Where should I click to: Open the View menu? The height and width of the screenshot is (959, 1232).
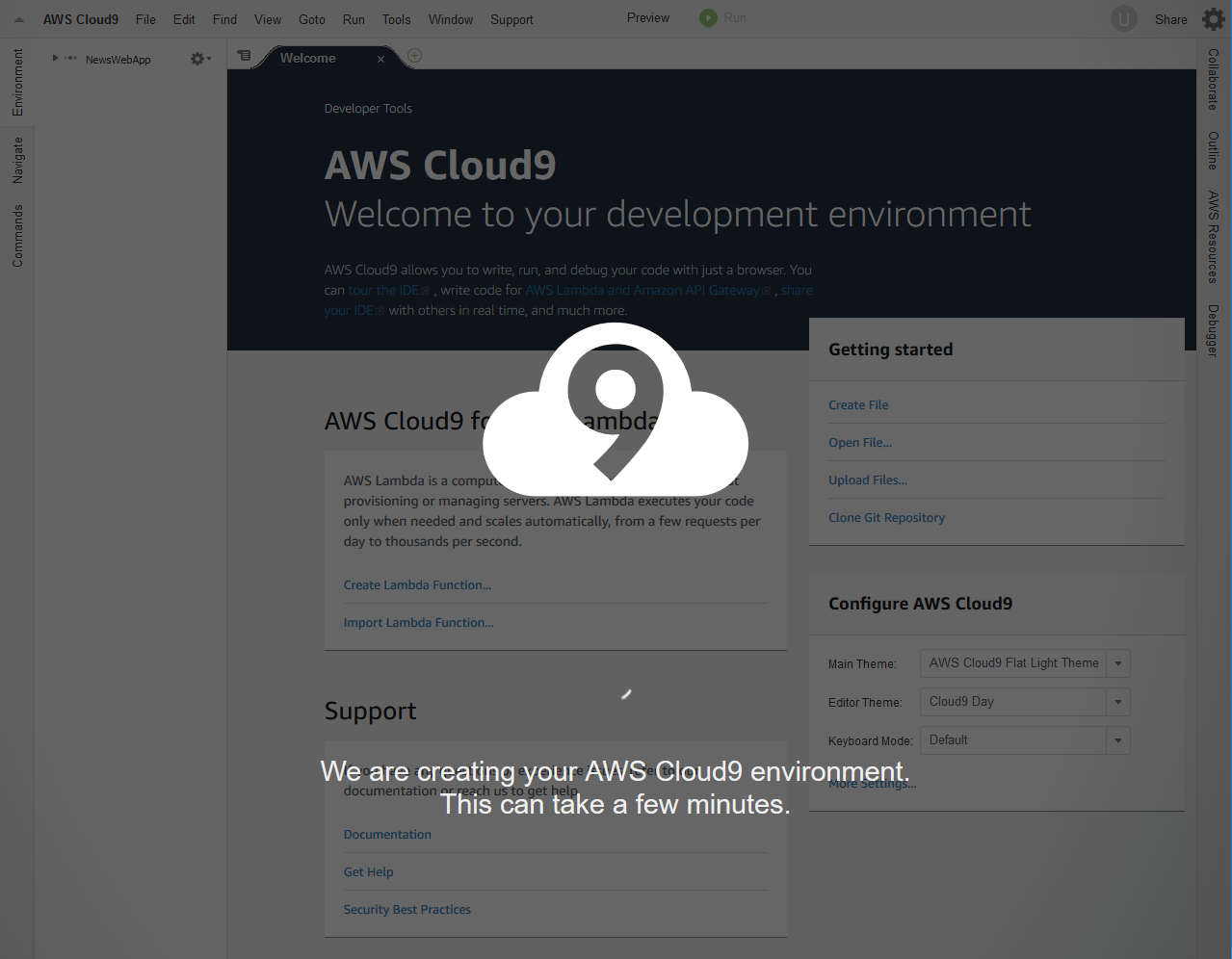pyautogui.click(x=268, y=19)
